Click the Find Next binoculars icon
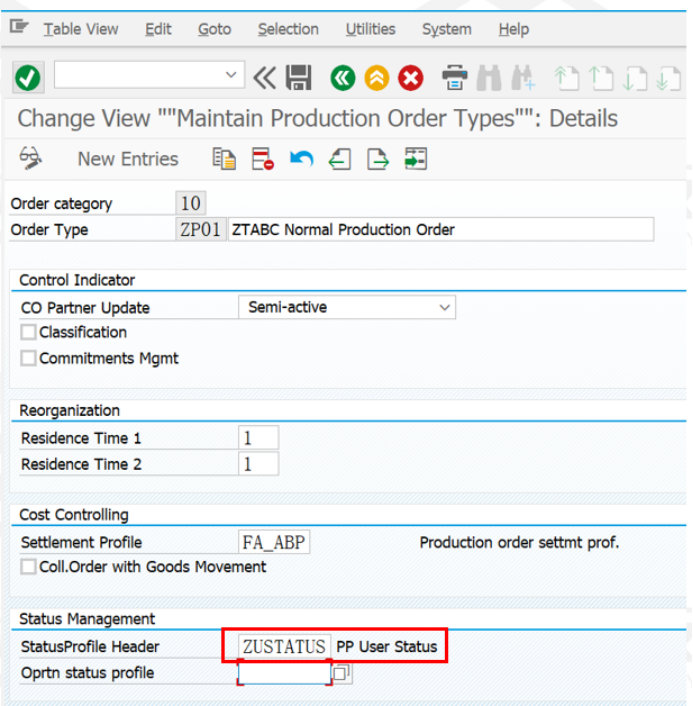Image resolution: width=693 pixels, height=706 pixels. [x=523, y=78]
